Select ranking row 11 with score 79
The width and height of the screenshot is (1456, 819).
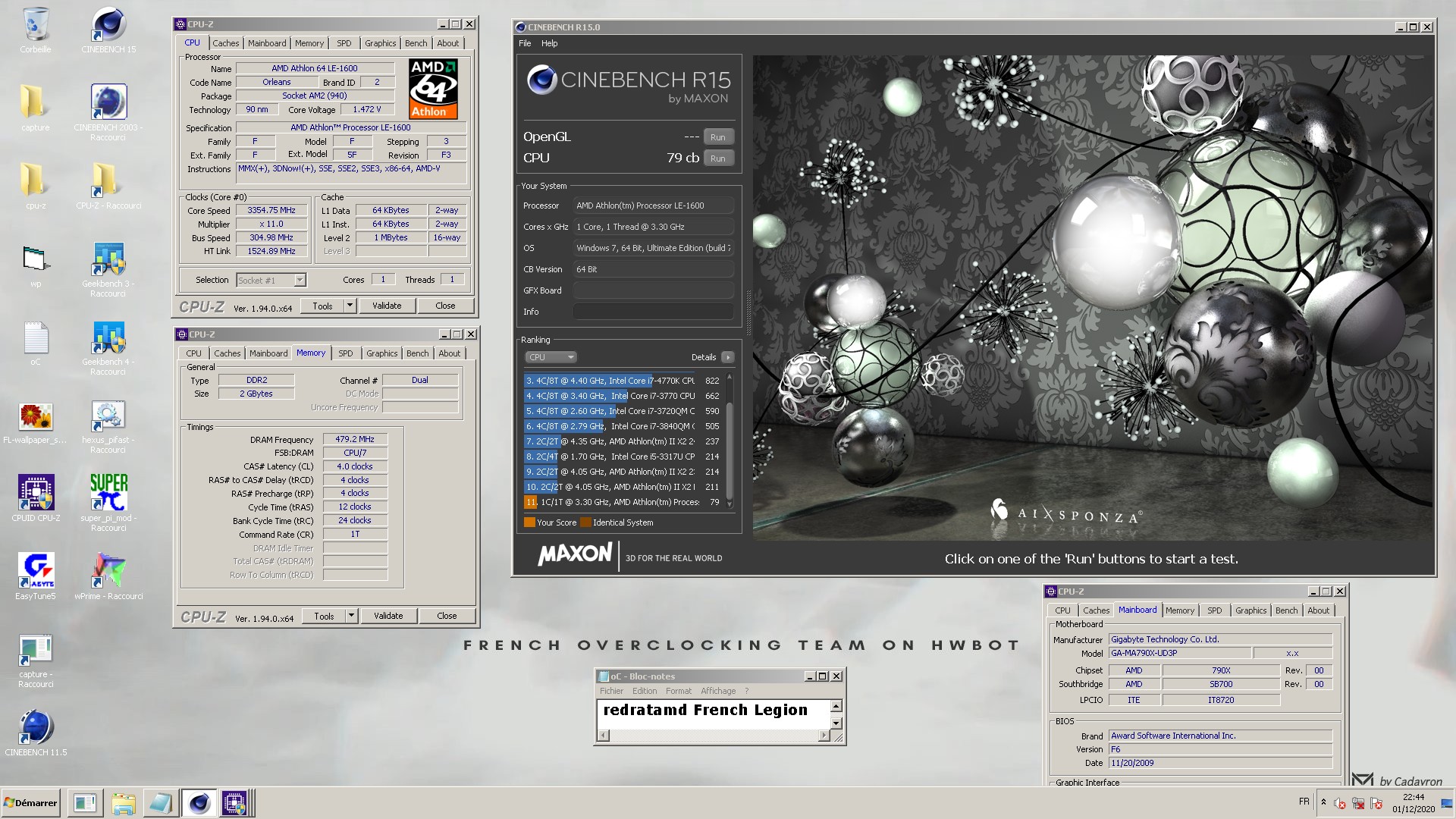tap(622, 502)
